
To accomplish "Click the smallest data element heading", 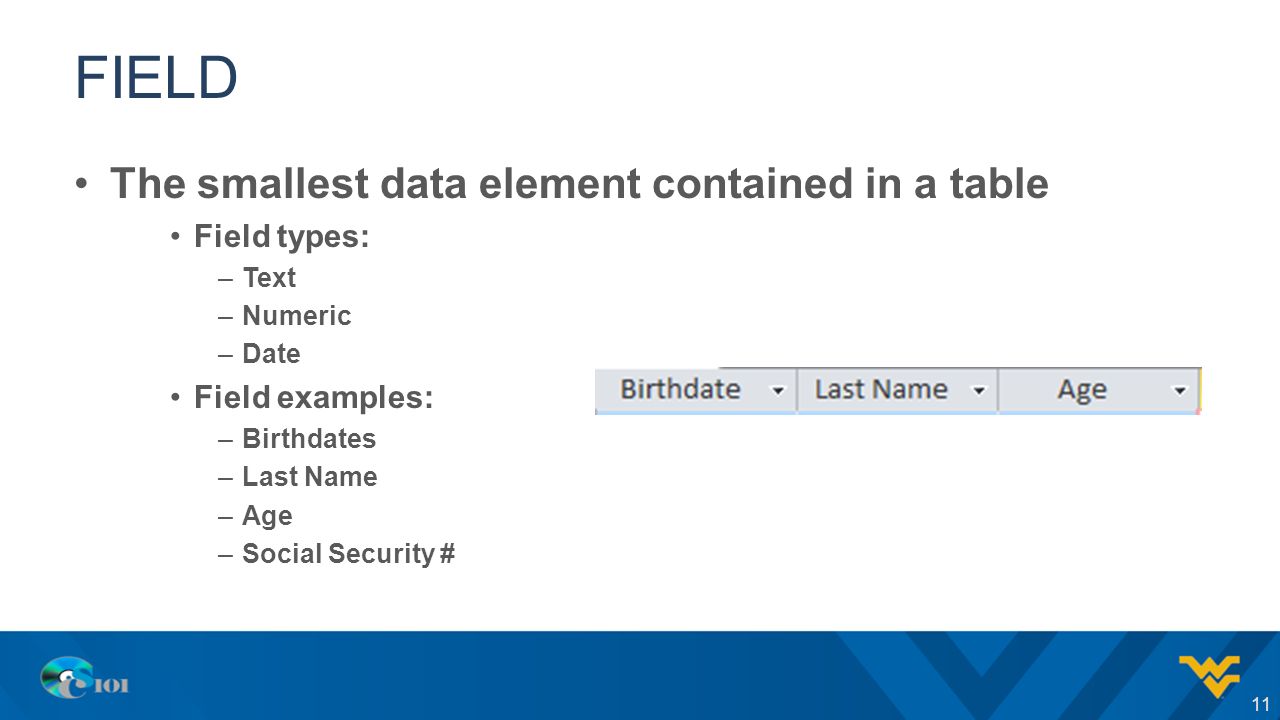I will [579, 183].
